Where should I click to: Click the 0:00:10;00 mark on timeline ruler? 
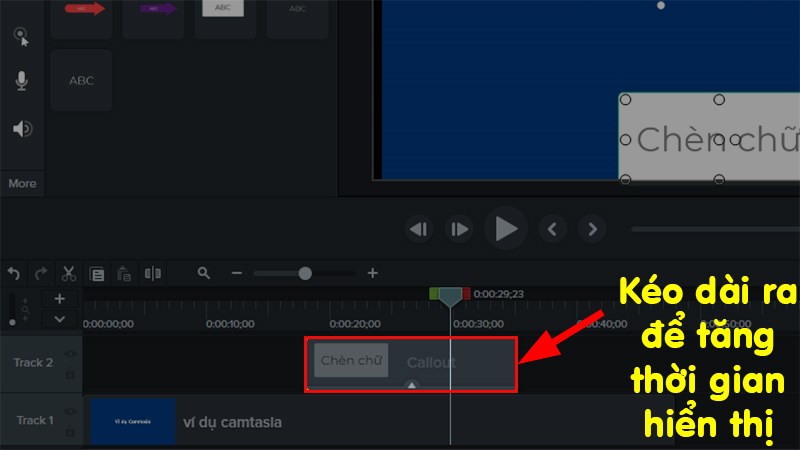coord(230,324)
